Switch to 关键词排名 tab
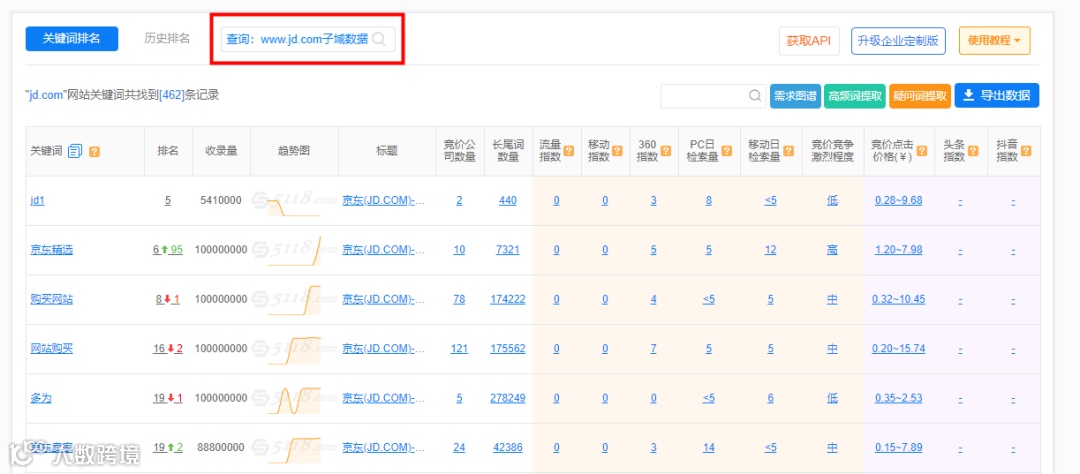 (x=72, y=39)
